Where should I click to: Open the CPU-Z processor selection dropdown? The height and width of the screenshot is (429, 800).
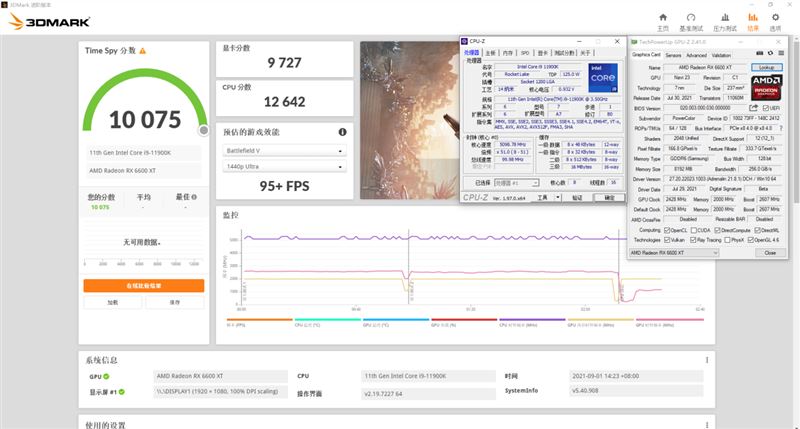click(x=516, y=183)
